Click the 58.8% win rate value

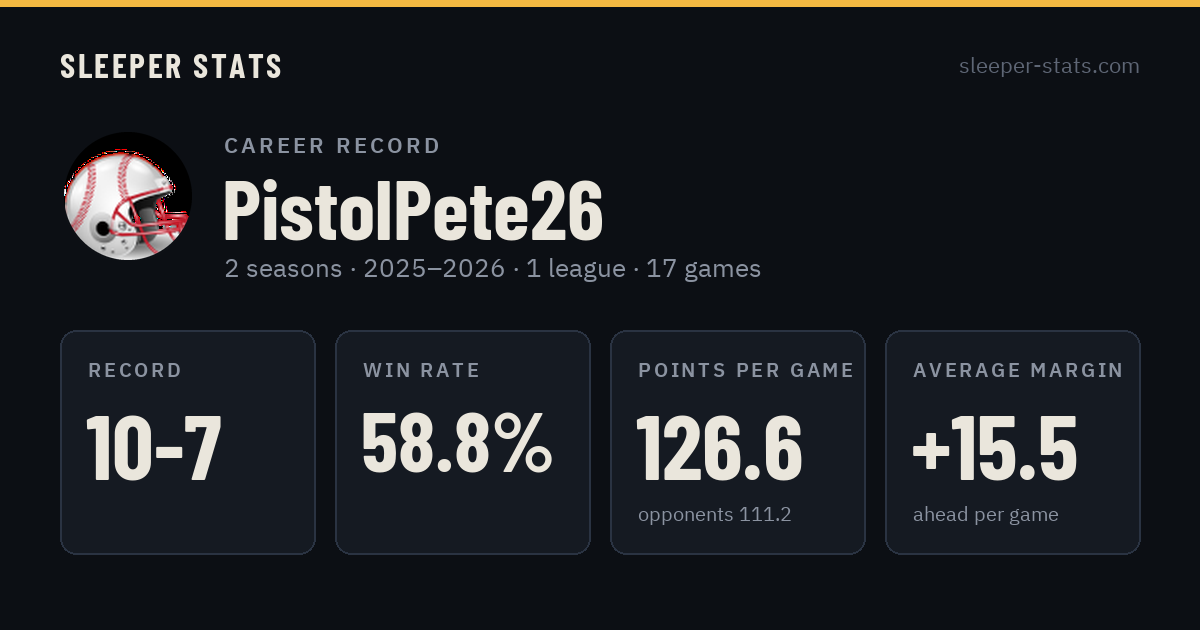click(x=457, y=443)
